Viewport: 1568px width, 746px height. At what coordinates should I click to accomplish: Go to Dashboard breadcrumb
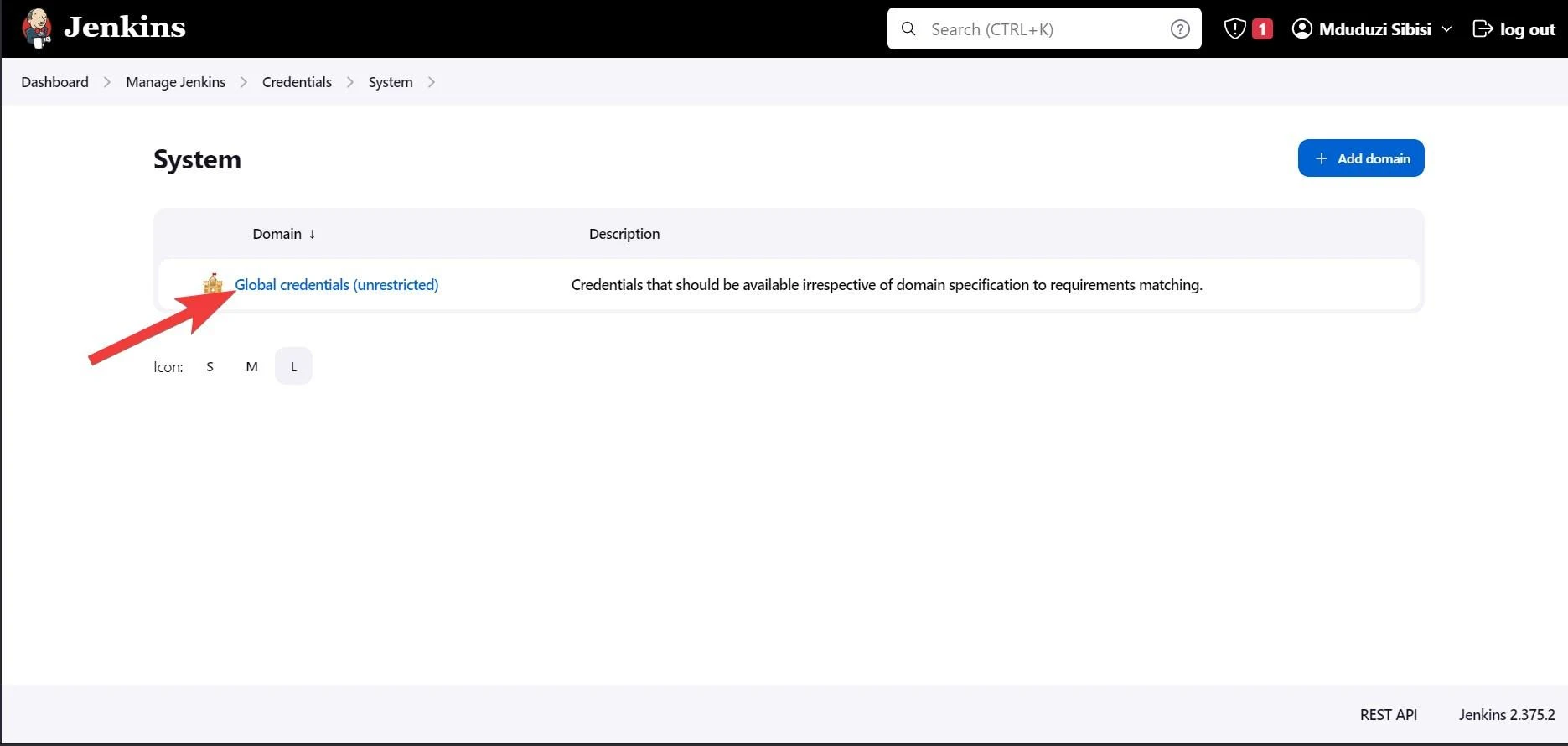click(x=54, y=82)
